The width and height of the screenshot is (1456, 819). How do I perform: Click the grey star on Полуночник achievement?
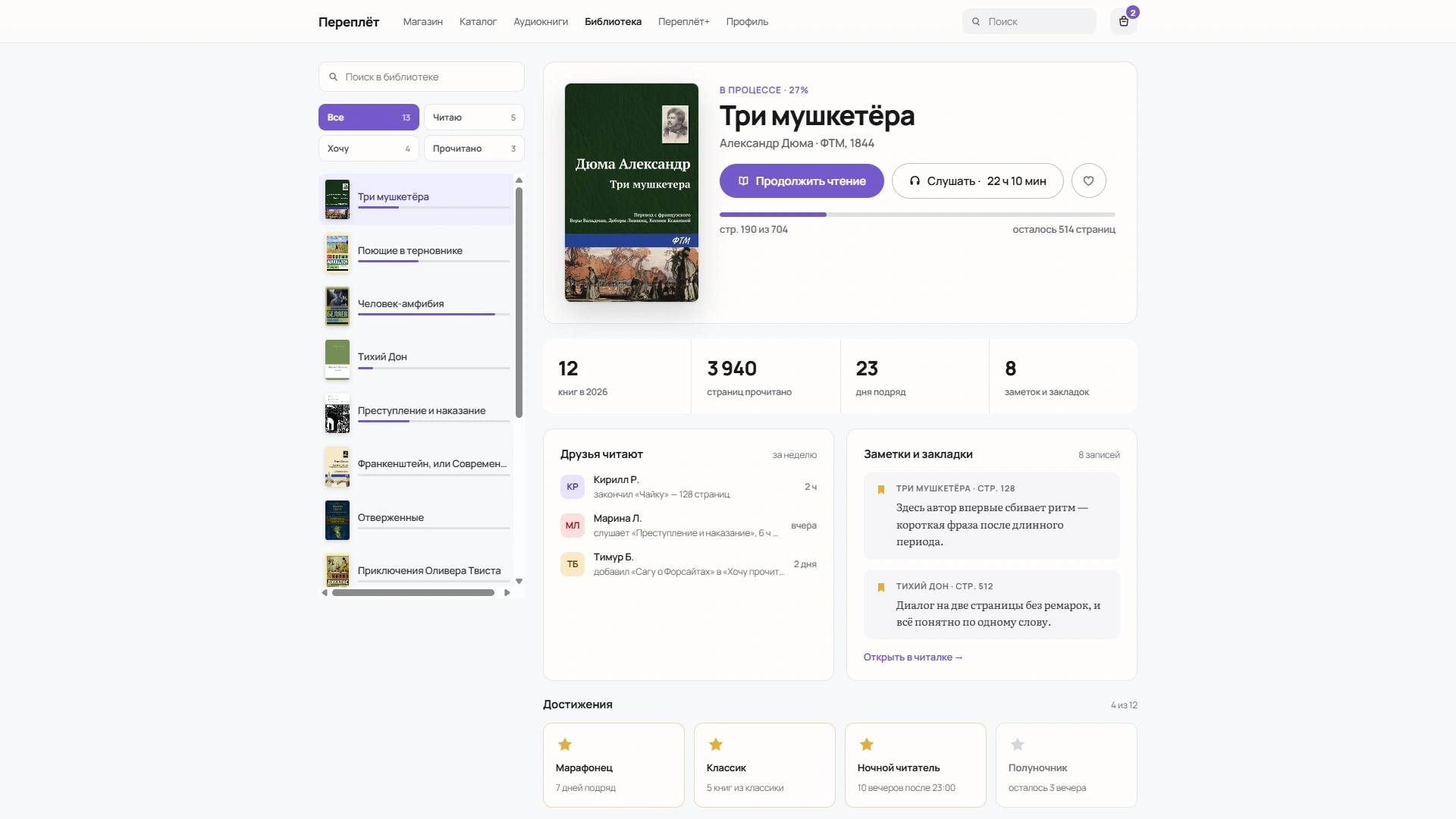pos(1018,745)
